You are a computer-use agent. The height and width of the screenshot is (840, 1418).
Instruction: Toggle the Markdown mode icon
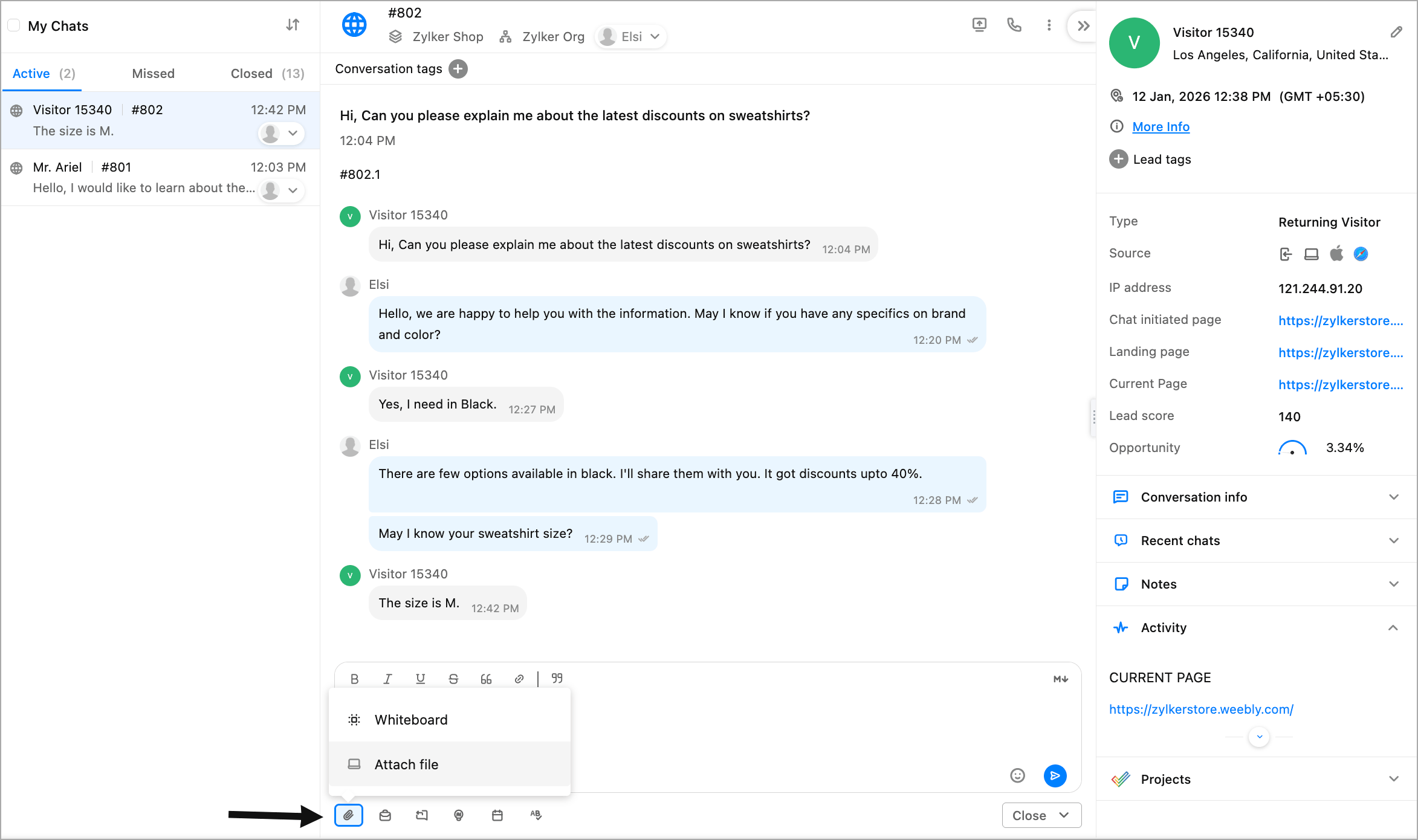coord(1060,679)
